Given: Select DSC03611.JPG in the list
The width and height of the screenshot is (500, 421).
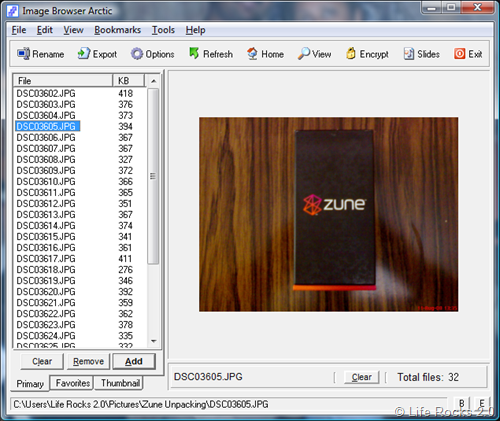Looking at the screenshot, I should tap(46, 192).
